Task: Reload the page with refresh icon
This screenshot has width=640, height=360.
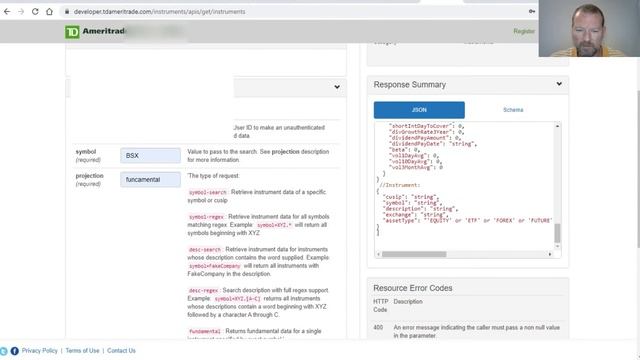Action: [x=35, y=11]
